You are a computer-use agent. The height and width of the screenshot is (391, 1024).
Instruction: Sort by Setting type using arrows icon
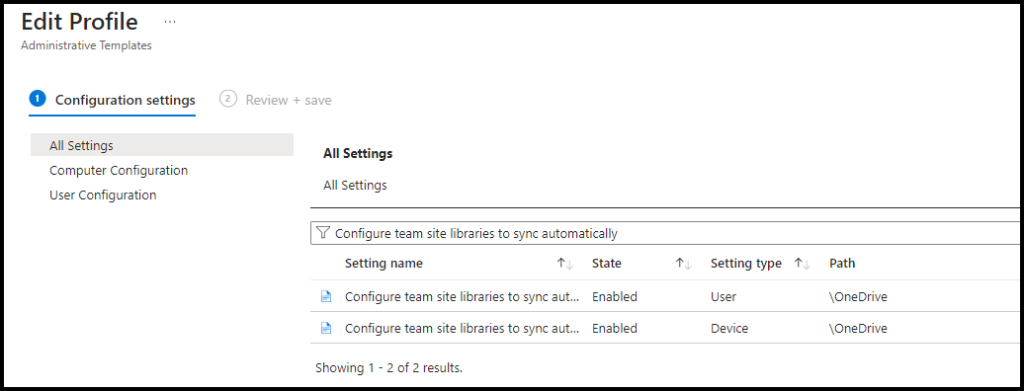(x=803, y=264)
